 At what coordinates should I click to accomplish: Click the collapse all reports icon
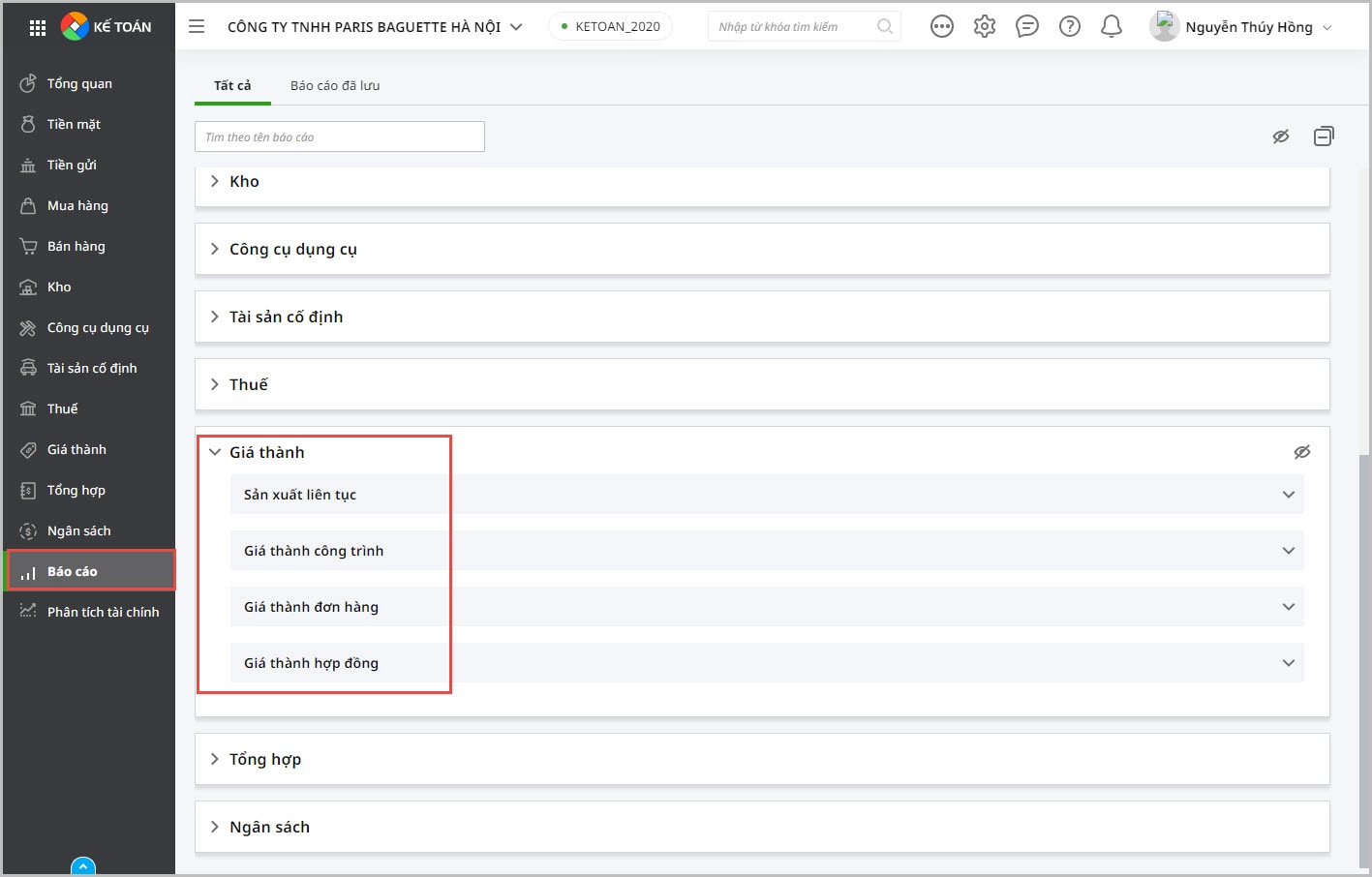point(1324,136)
